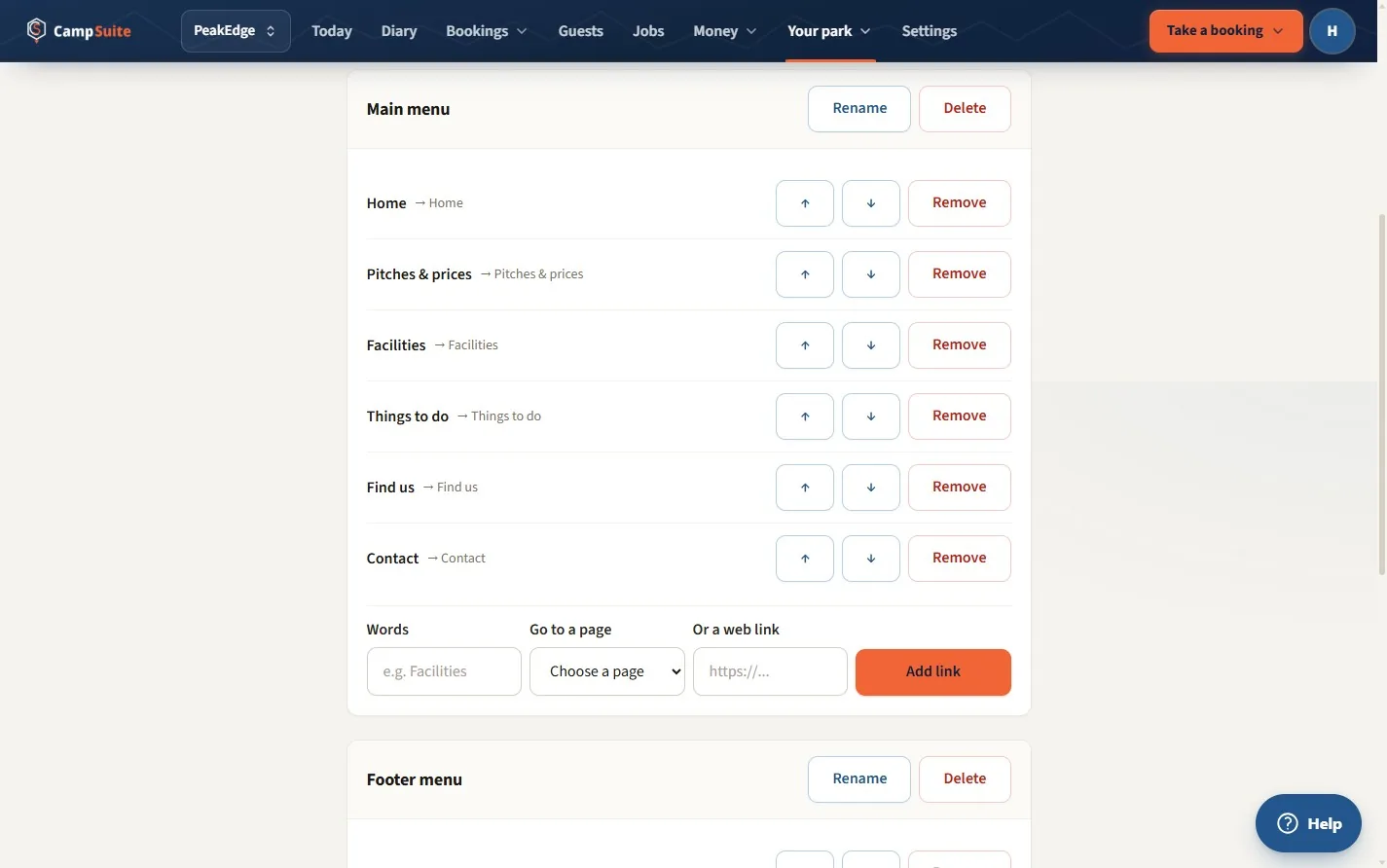1387x868 pixels.
Task: Move Pitches & prices link up
Action: [805, 274]
